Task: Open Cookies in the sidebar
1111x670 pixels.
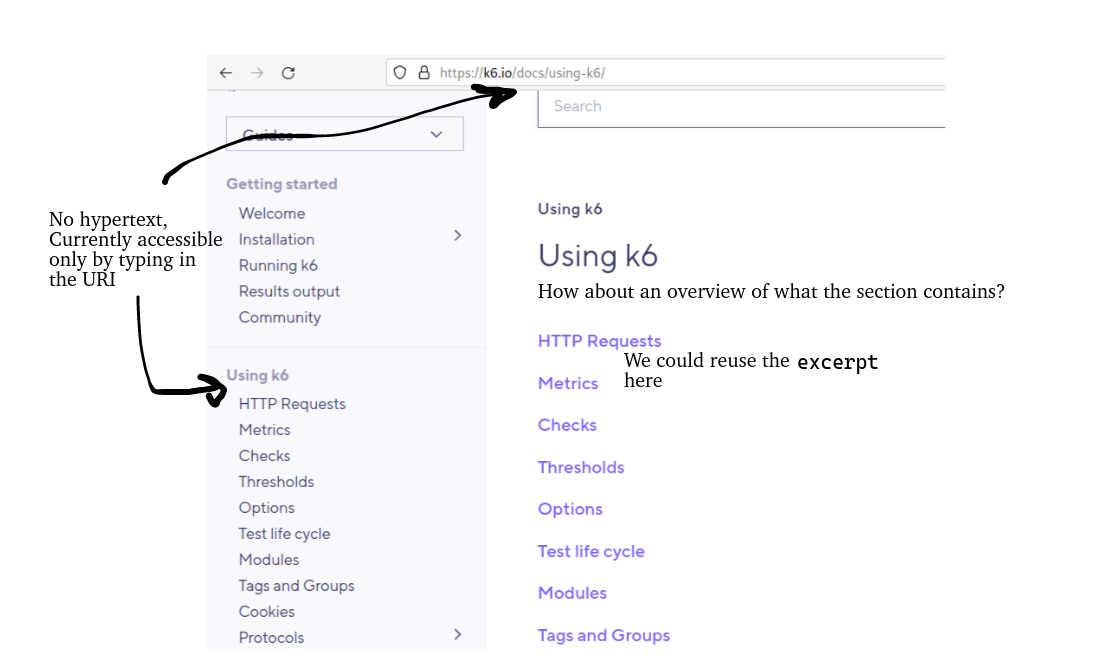Action: click(266, 611)
